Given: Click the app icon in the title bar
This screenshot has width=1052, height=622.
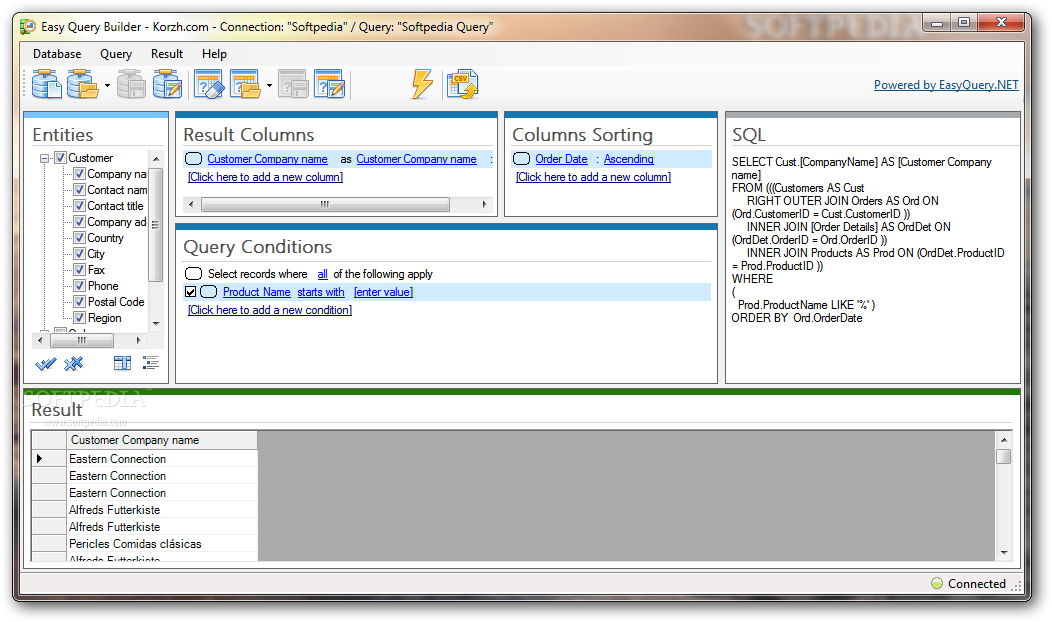Looking at the screenshot, I should coord(28,27).
